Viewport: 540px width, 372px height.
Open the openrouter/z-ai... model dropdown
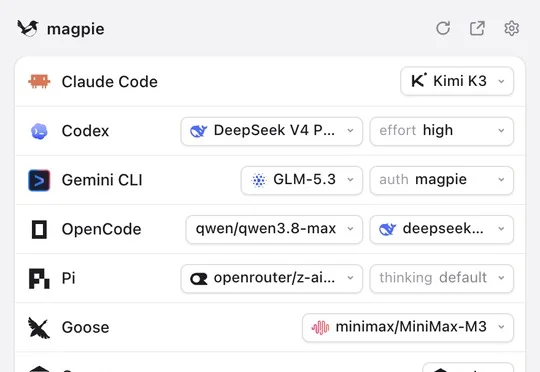click(x=272, y=278)
